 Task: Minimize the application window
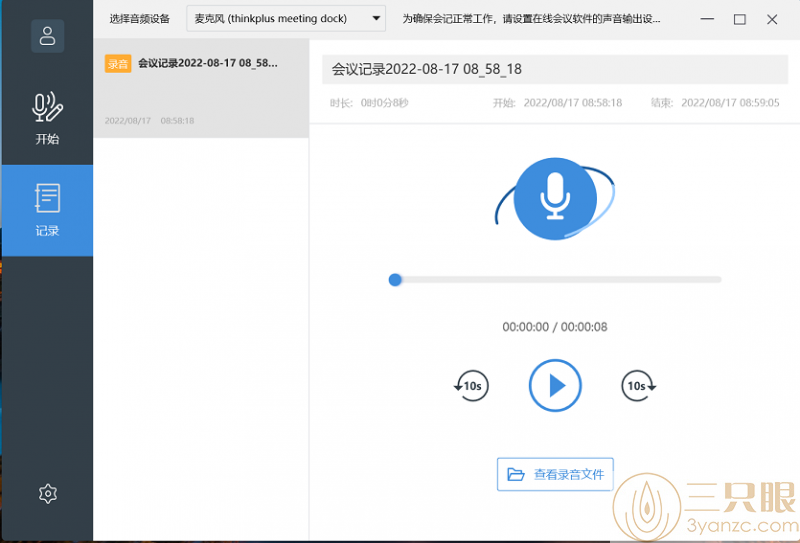[708, 19]
